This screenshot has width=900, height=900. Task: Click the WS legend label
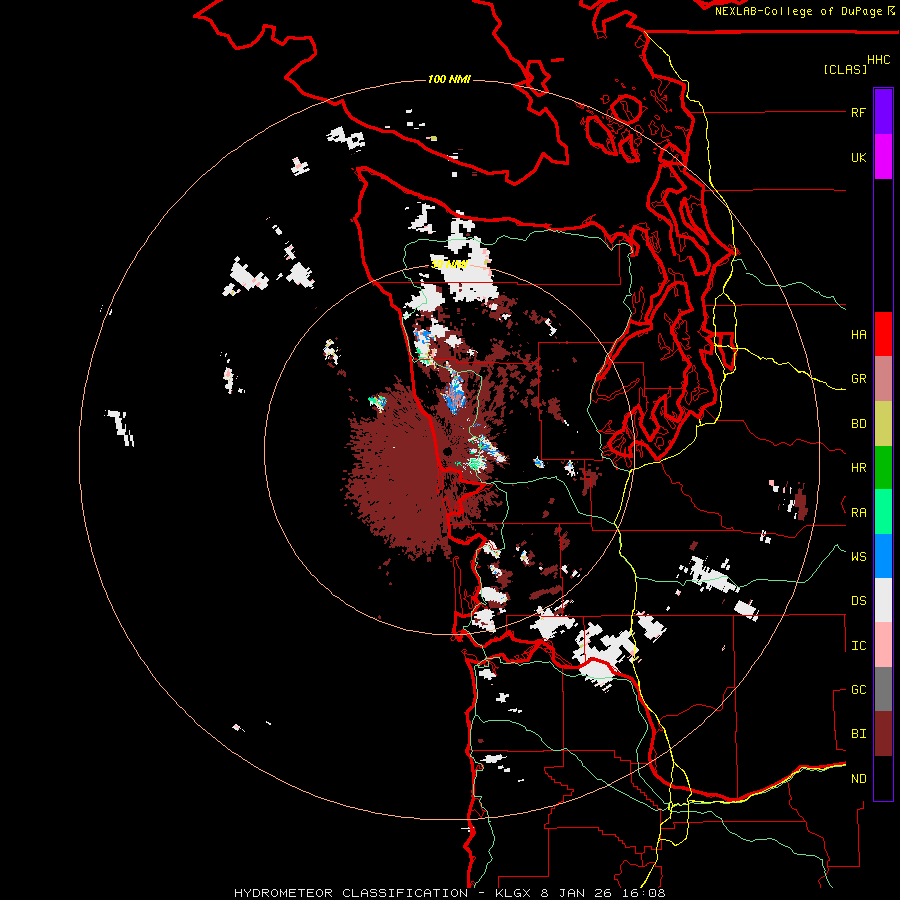[858, 556]
